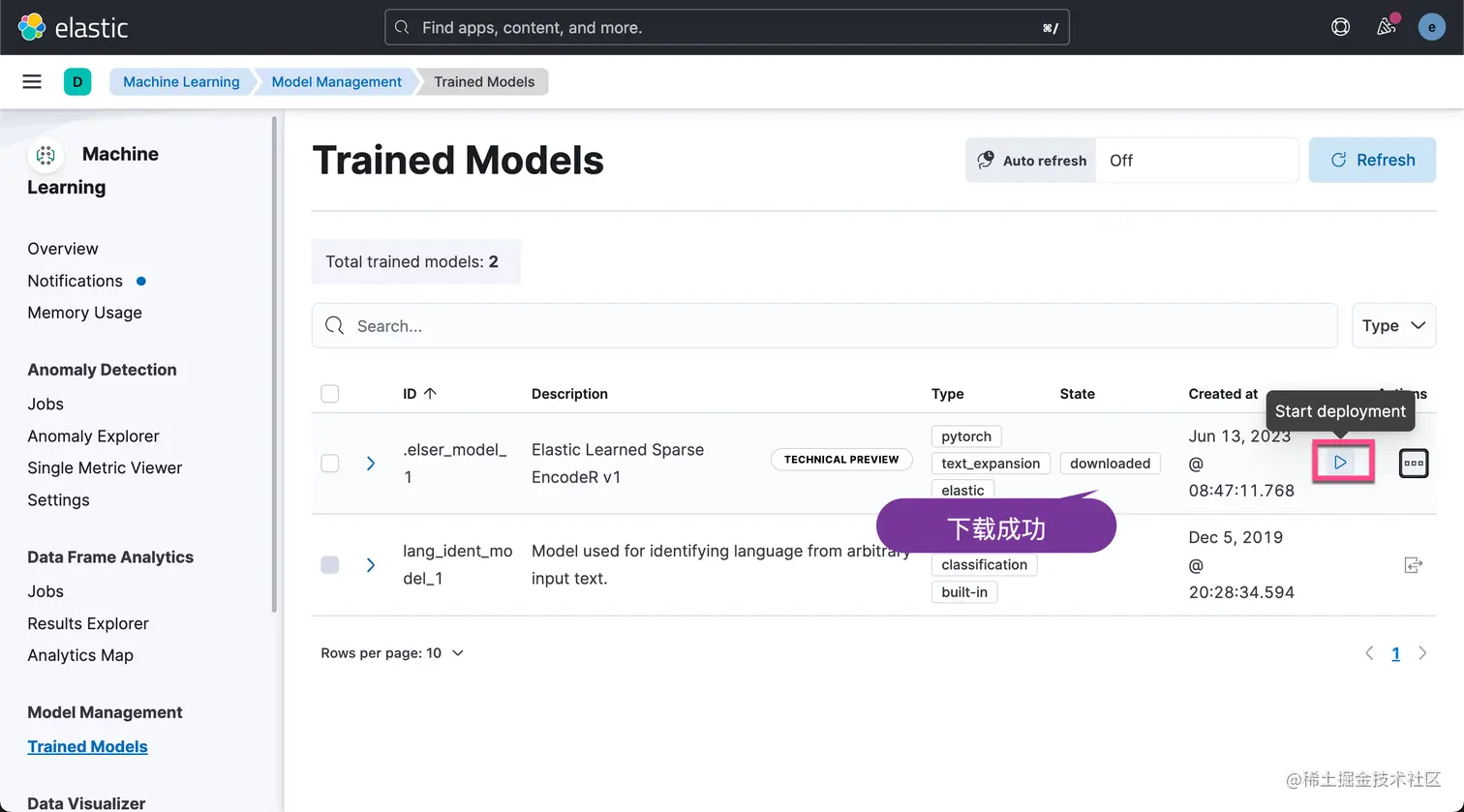Image resolution: width=1464 pixels, height=812 pixels.
Task: Click the downloaded state badge
Action: pyautogui.click(x=1110, y=464)
